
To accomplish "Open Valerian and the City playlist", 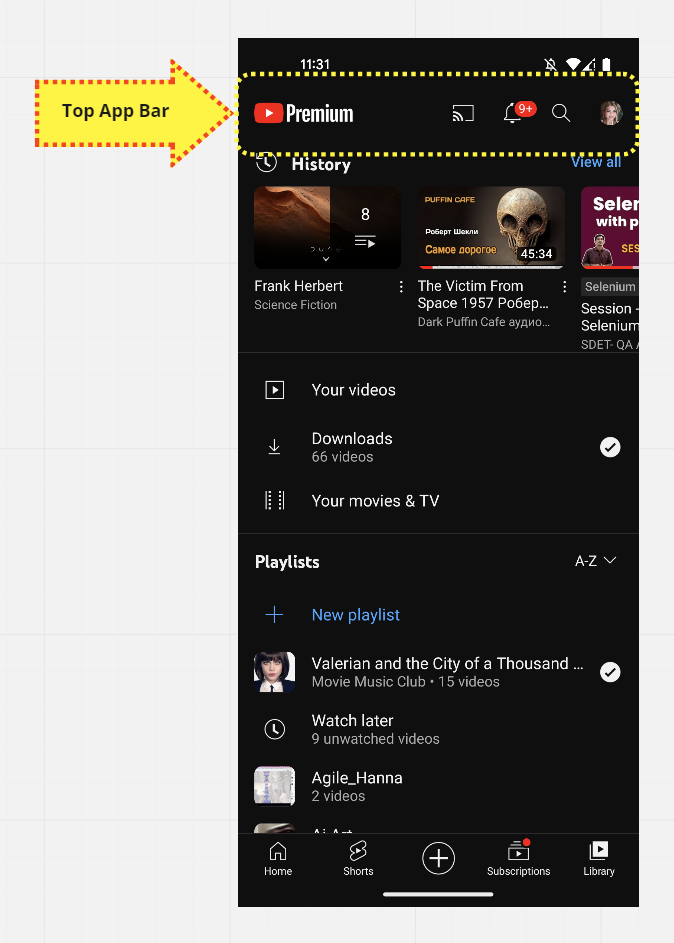I will [438, 672].
